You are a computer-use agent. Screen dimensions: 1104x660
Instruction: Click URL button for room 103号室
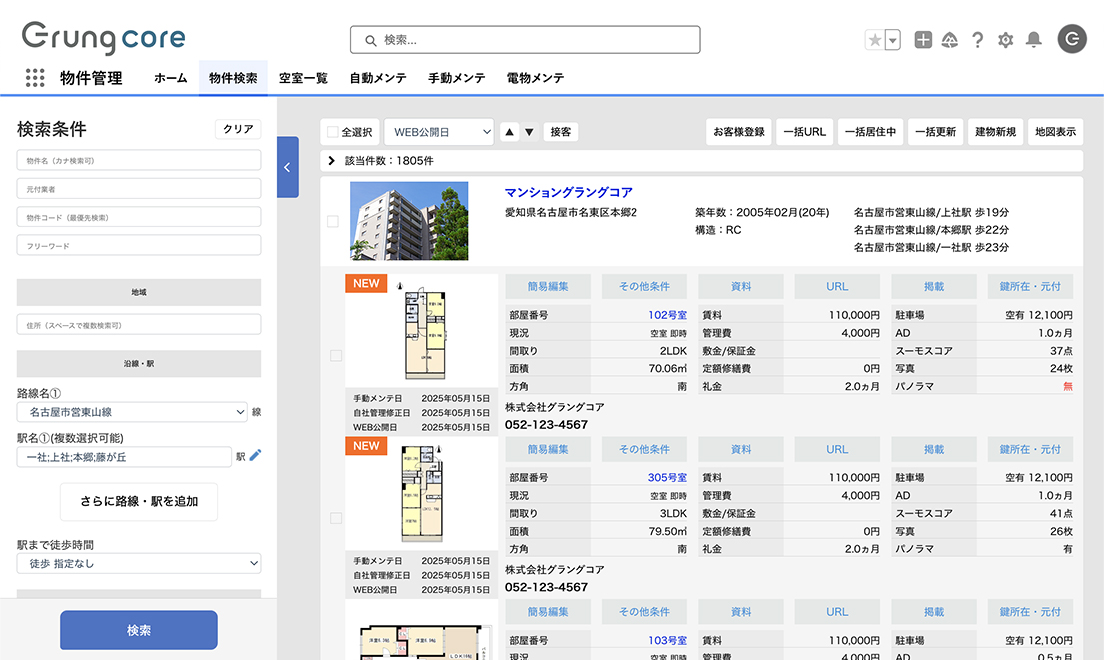point(837,611)
